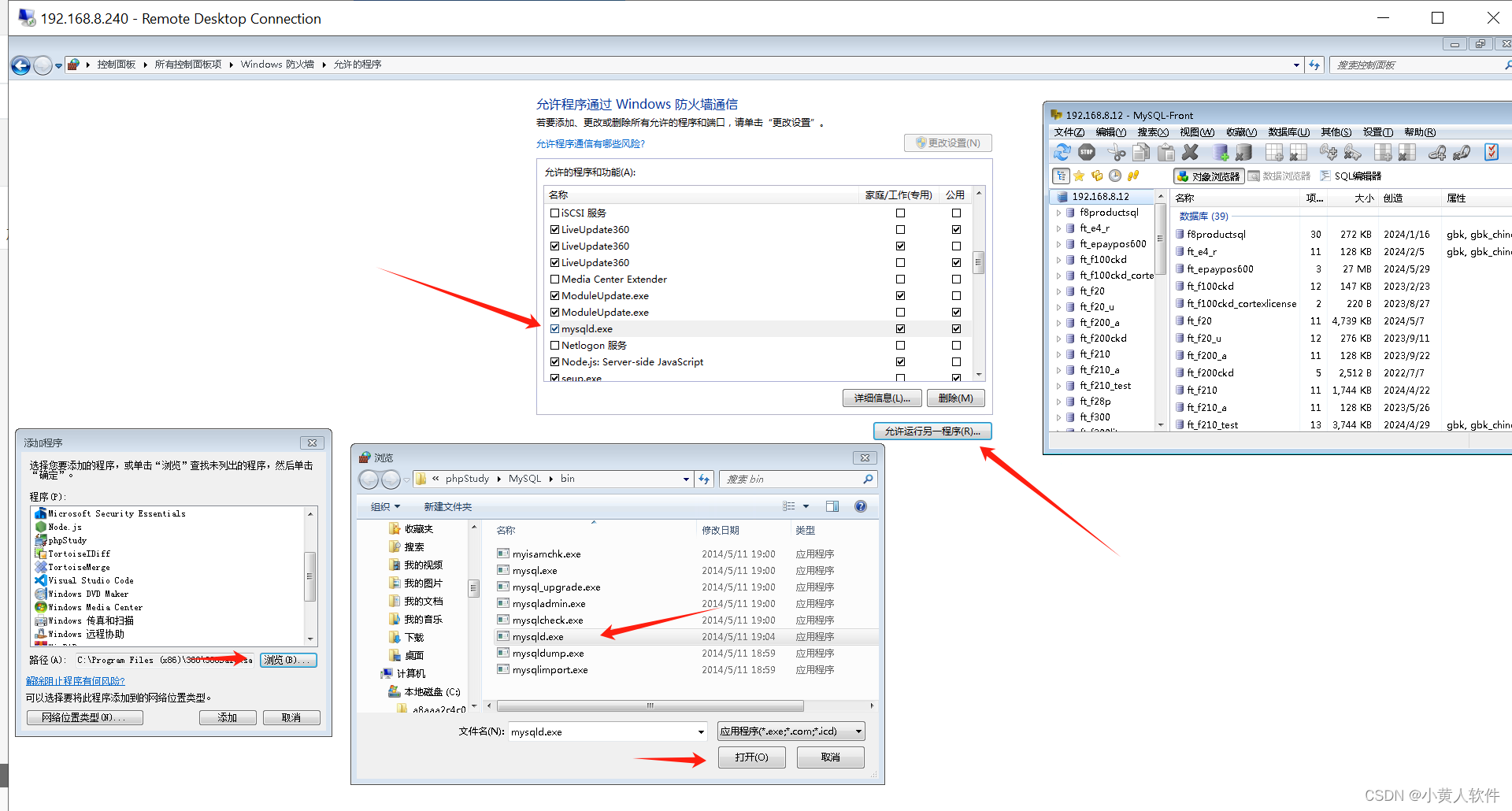Click the back arrow in Control Panel window

coord(21,65)
